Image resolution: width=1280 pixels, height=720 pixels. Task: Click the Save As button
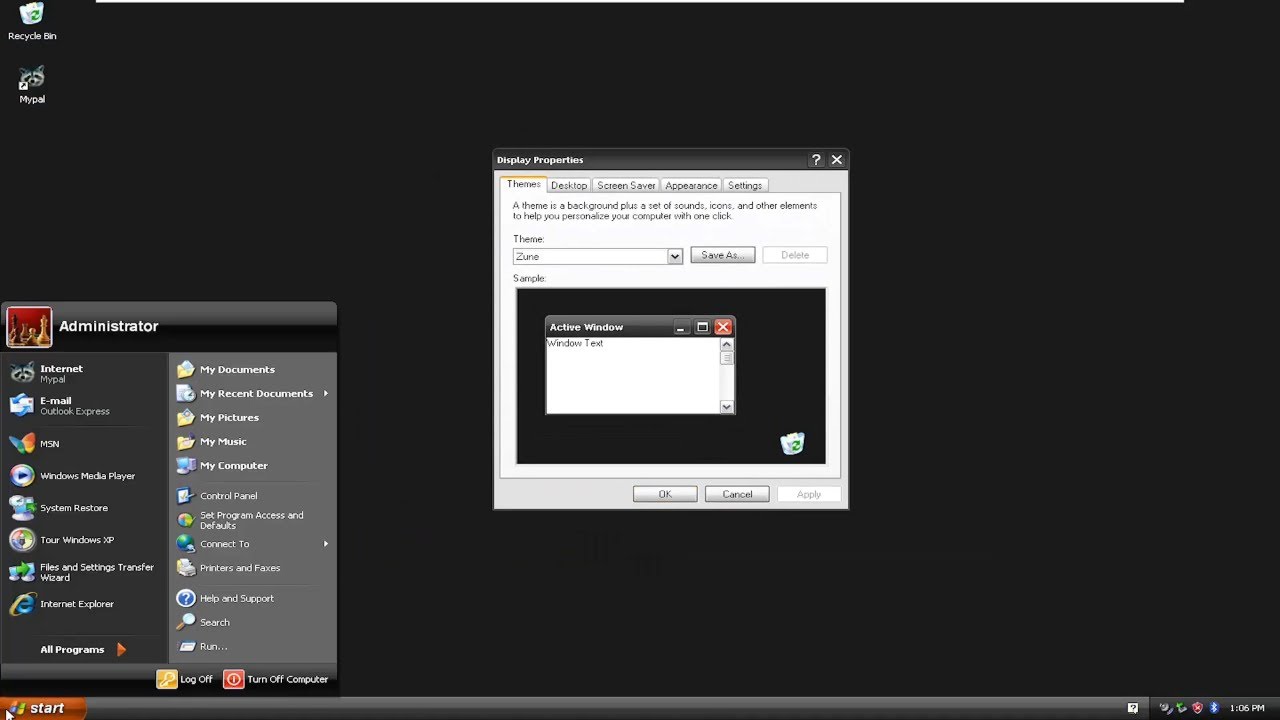click(723, 255)
